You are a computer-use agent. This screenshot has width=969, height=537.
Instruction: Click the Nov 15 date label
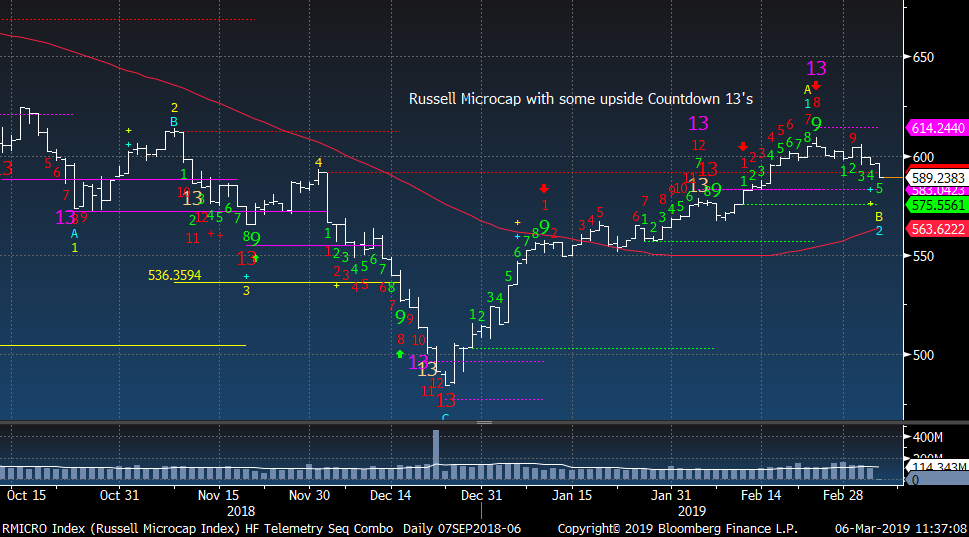click(218, 495)
